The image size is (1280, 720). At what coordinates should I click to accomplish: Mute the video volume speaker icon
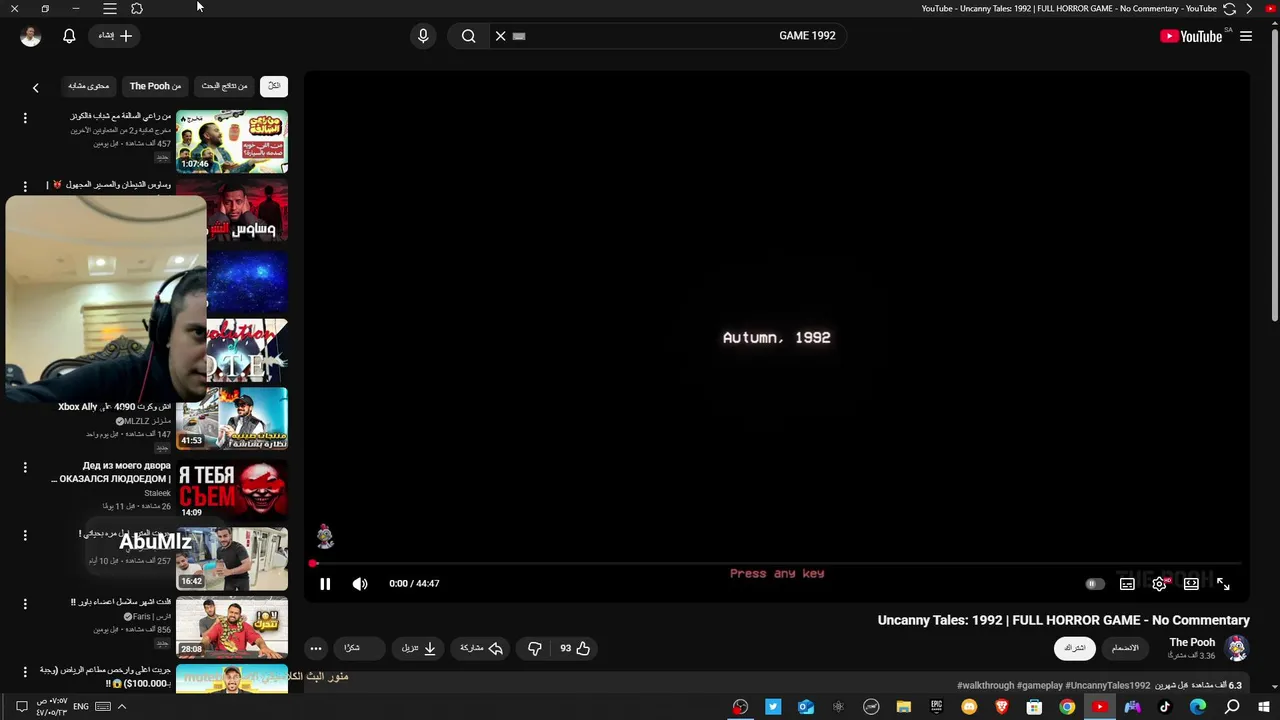[x=360, y=584]
